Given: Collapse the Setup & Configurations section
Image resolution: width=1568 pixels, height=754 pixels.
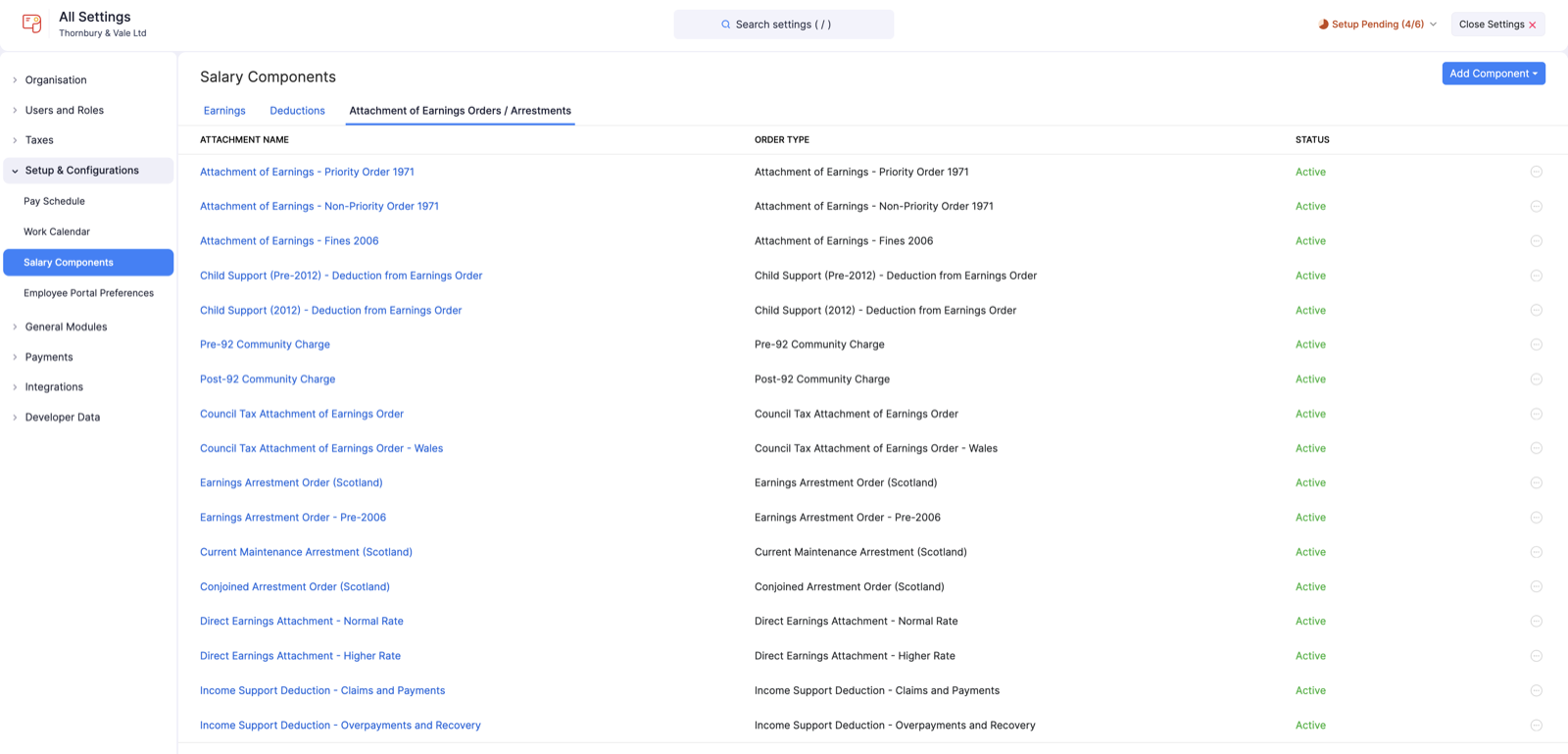Looking at the screenshot, I should coord(88,171).
